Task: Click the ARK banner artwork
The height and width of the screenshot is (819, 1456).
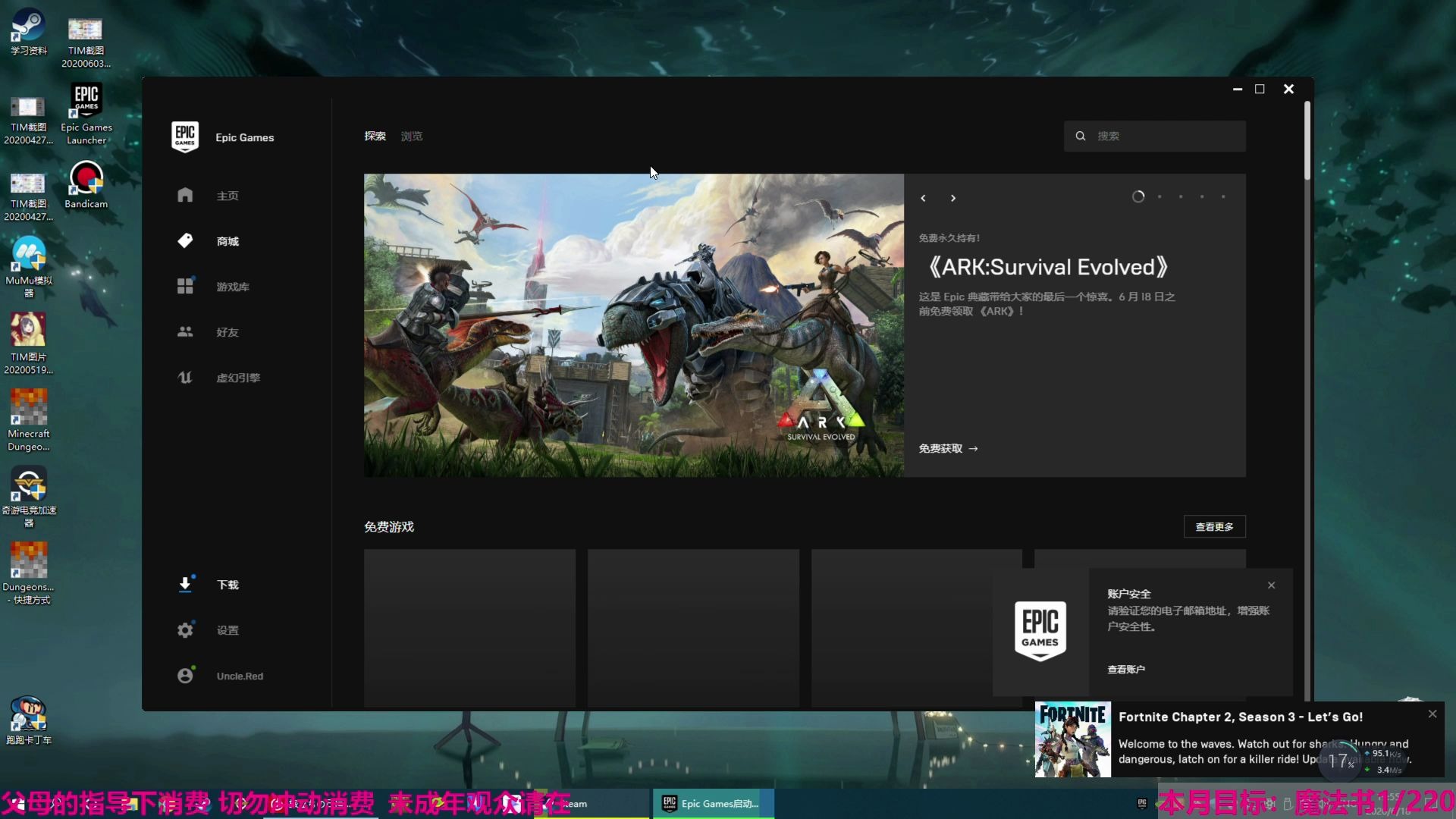Action: (634, 325)
